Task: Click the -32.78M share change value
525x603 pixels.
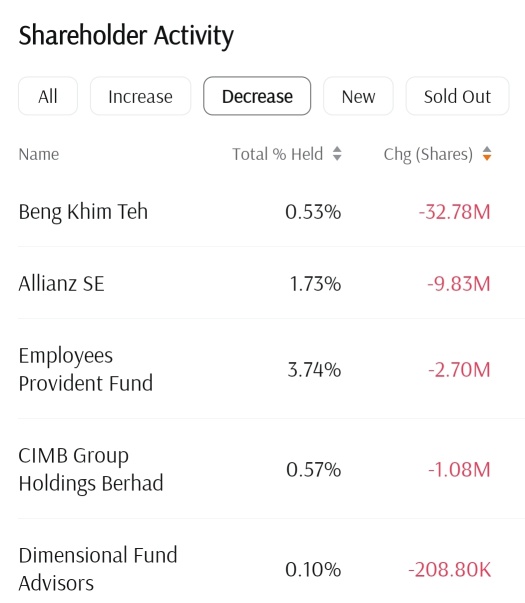Action: point(454,212)
